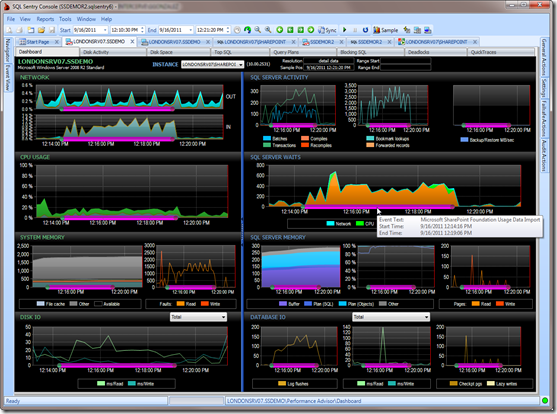The height and width of the screenshot is (414, 557).
Task: Expand the Navigator side panel
Action: (8, 50)
